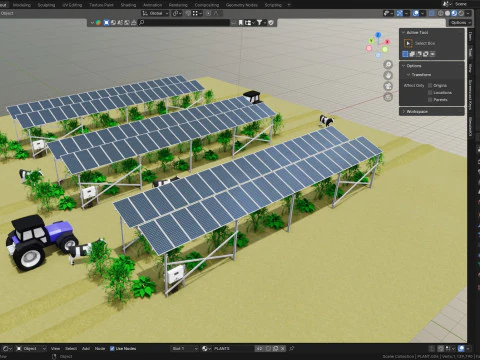Click the zoom viewport magnifier icon
This screenshot has height=360, width=480.
[388, 64]
